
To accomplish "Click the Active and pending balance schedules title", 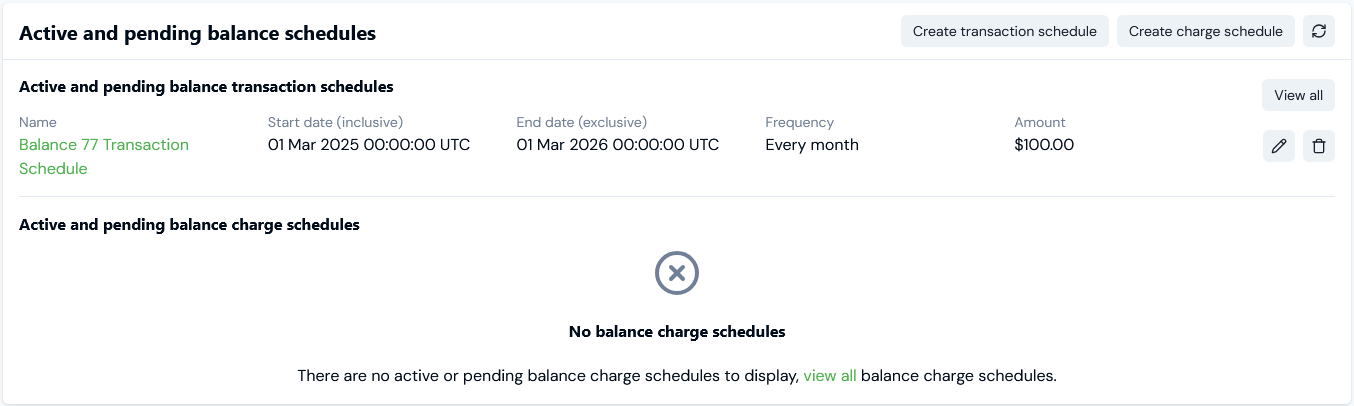I will click(x=198, y=33).
